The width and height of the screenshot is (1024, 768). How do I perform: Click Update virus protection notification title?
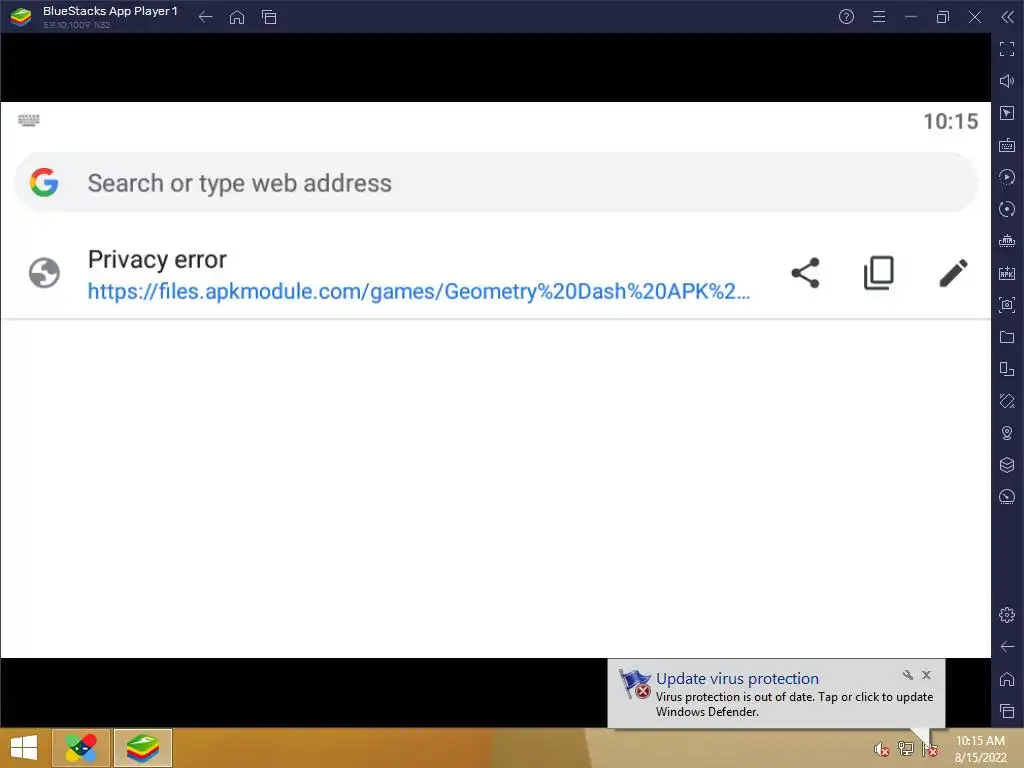[737, 679]
